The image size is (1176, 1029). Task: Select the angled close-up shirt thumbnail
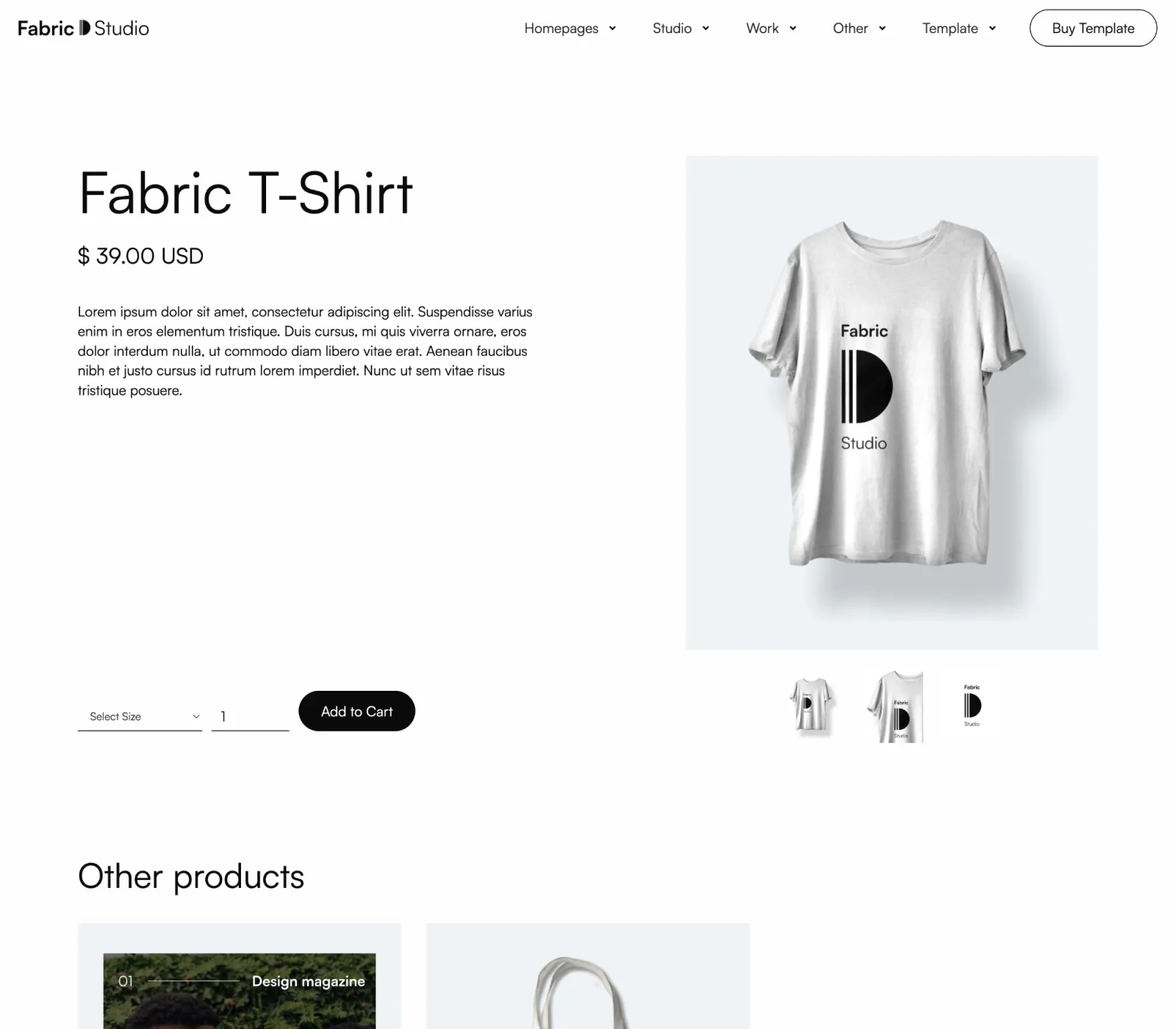[895, 706]
